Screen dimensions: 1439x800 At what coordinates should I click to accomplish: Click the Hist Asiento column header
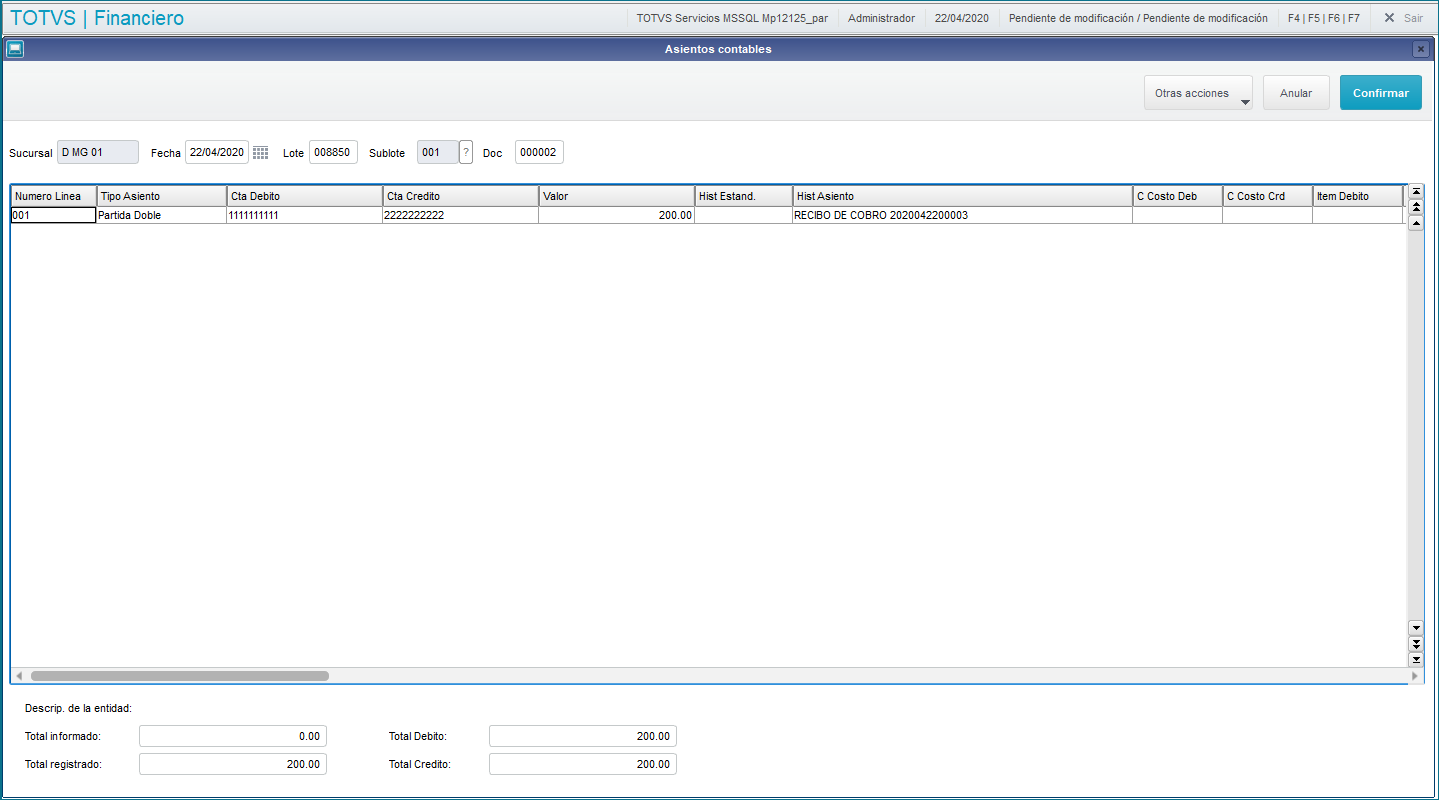pyautogui.click(x=963, y=196)
